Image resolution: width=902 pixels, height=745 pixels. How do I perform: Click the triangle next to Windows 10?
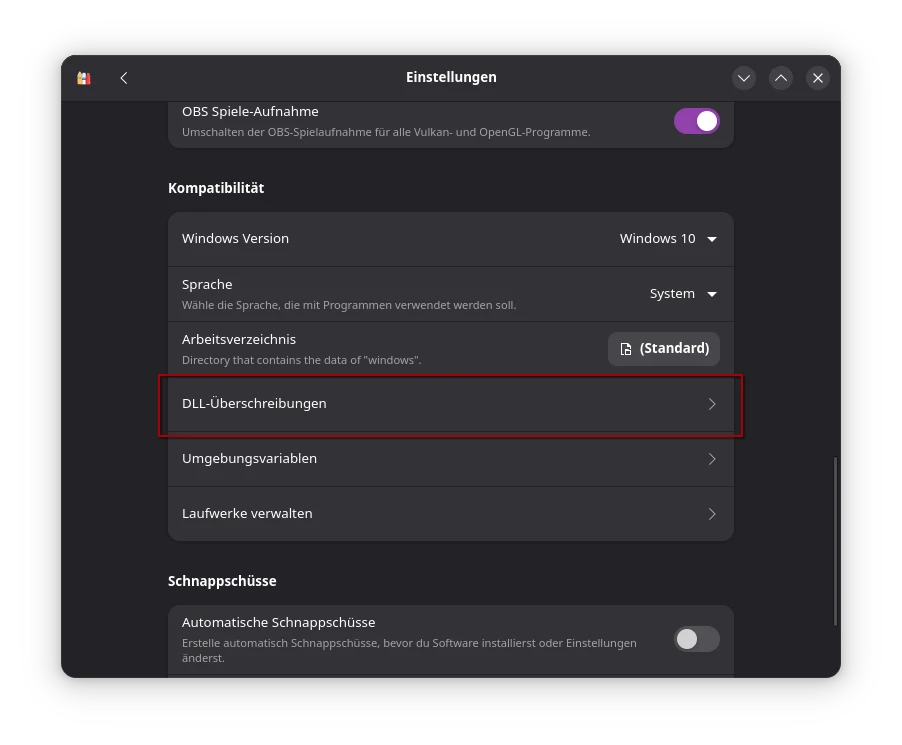712,239
